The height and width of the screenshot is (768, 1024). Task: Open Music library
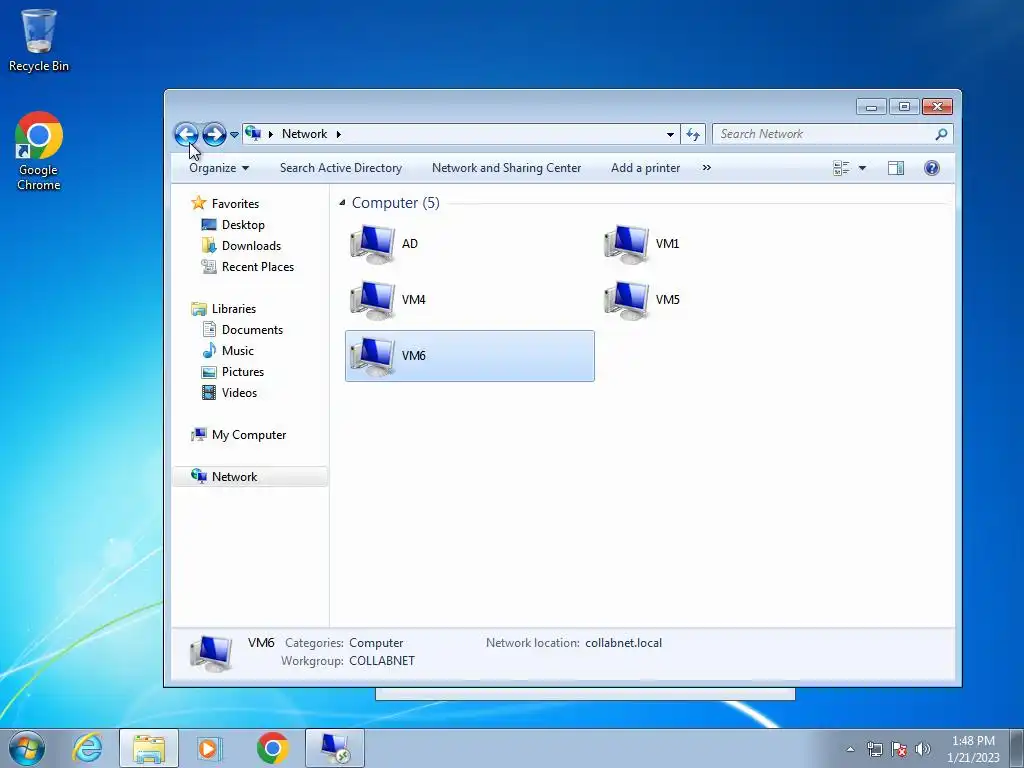coord(227,351)
